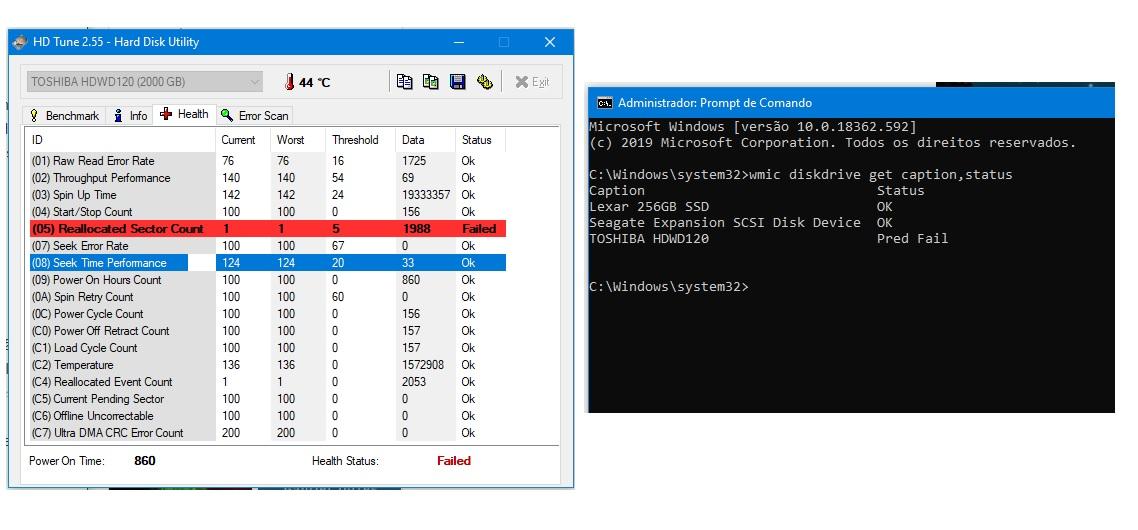Select the Health tab
Viewport: 1138px width, 530px height.
point(184,114)
